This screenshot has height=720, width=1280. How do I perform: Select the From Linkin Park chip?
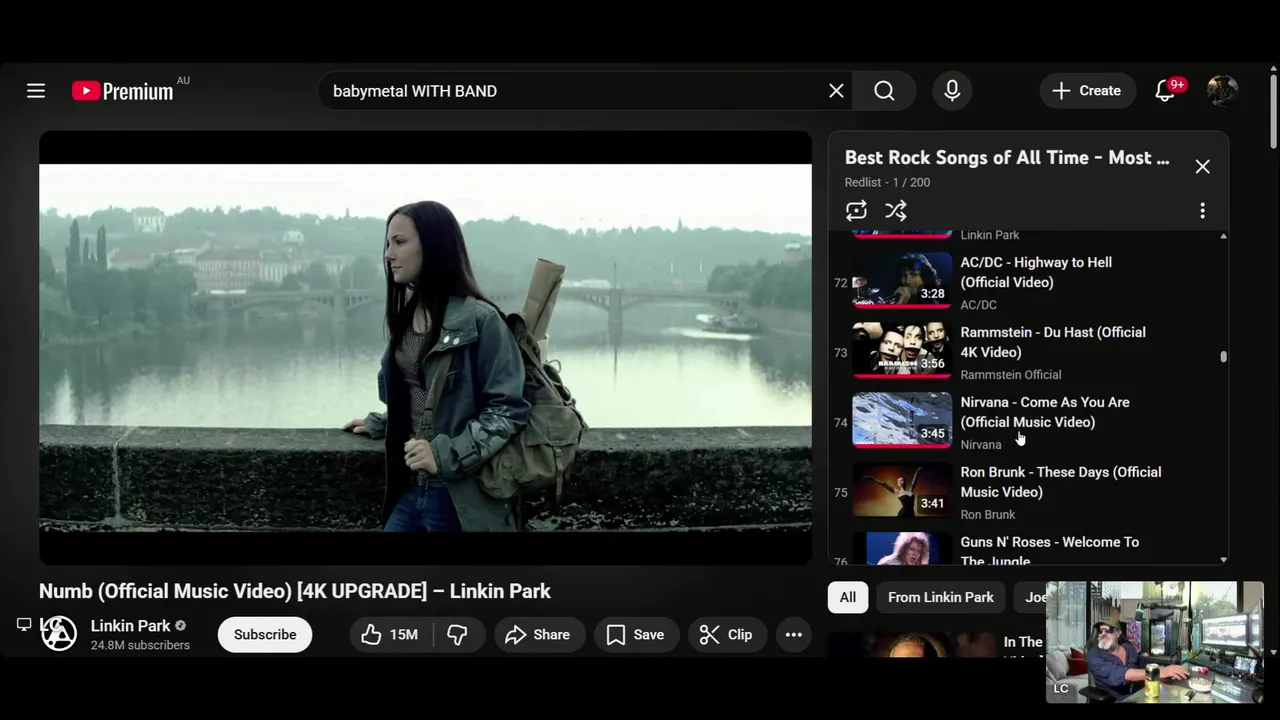click(941, 597)
